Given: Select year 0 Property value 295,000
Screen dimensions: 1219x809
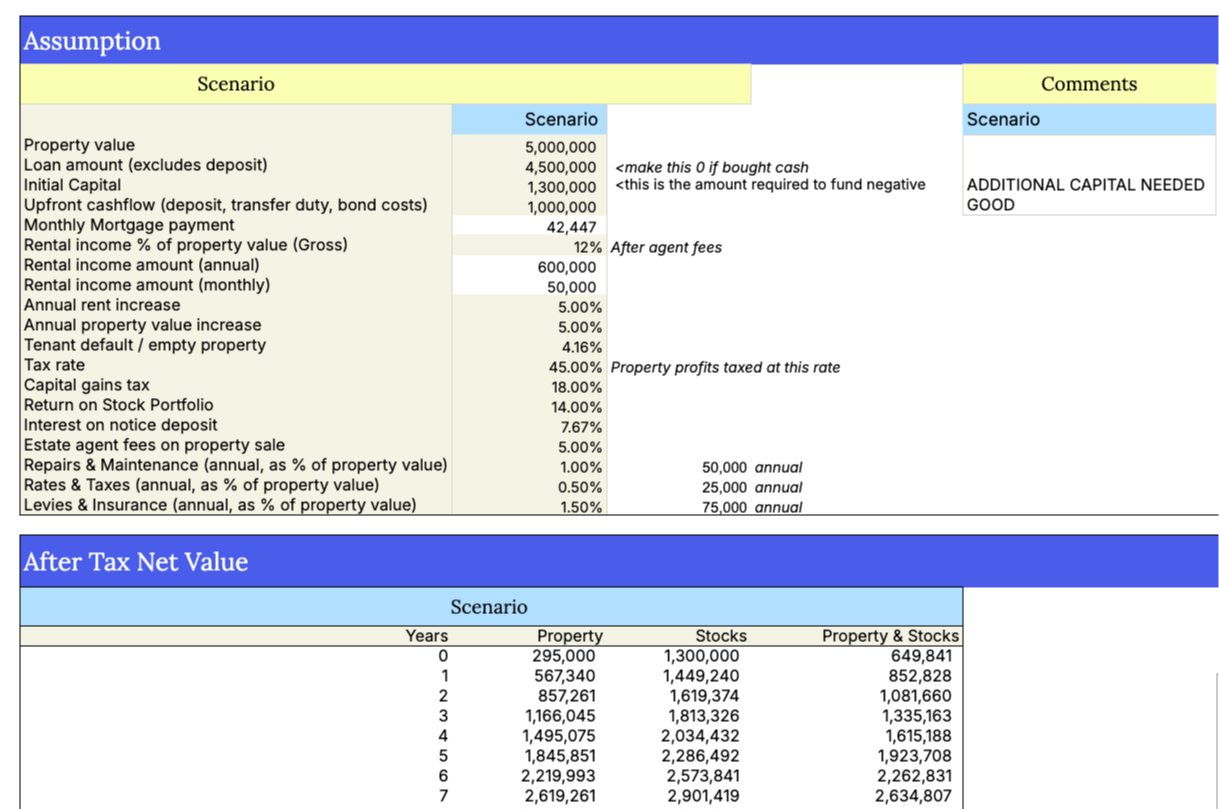Looking at the screenshot, I should pos(563,656).
